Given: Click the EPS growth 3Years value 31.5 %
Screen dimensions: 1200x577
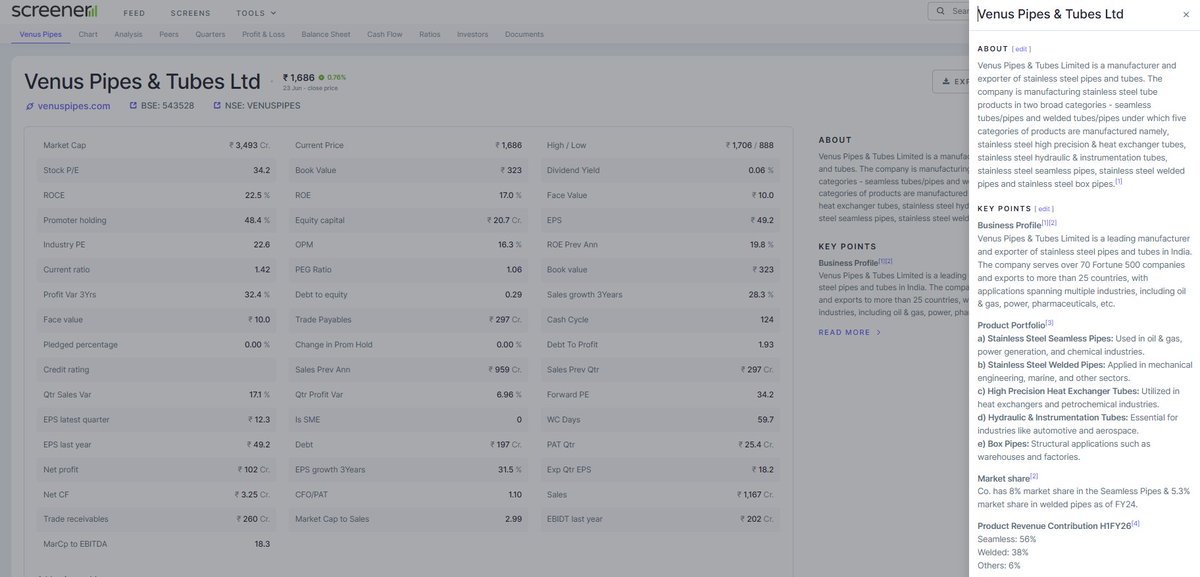Looking at the screenshot, I should [x=510, y=469].
